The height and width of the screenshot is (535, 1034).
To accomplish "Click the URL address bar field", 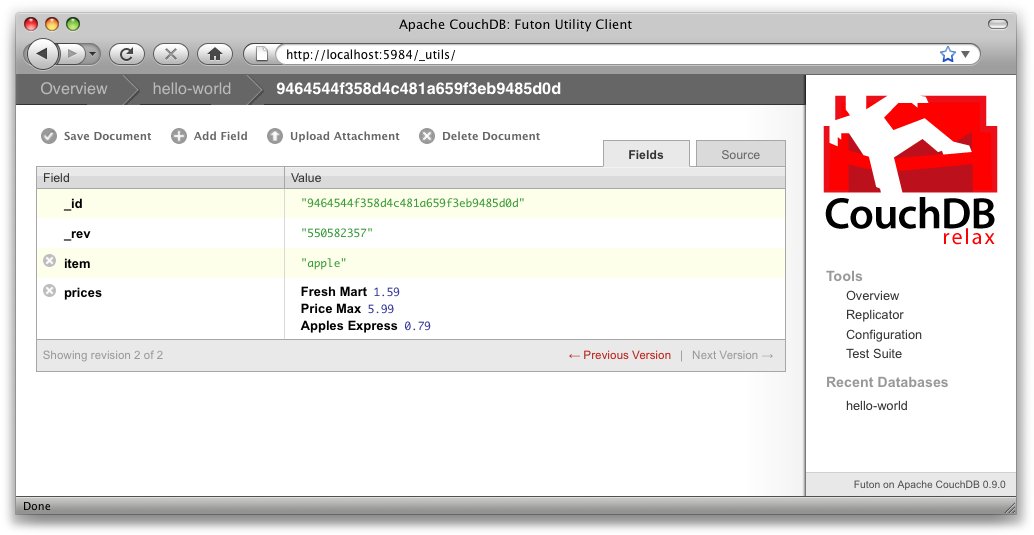I will pyautogui.click(x=600, y=54).
